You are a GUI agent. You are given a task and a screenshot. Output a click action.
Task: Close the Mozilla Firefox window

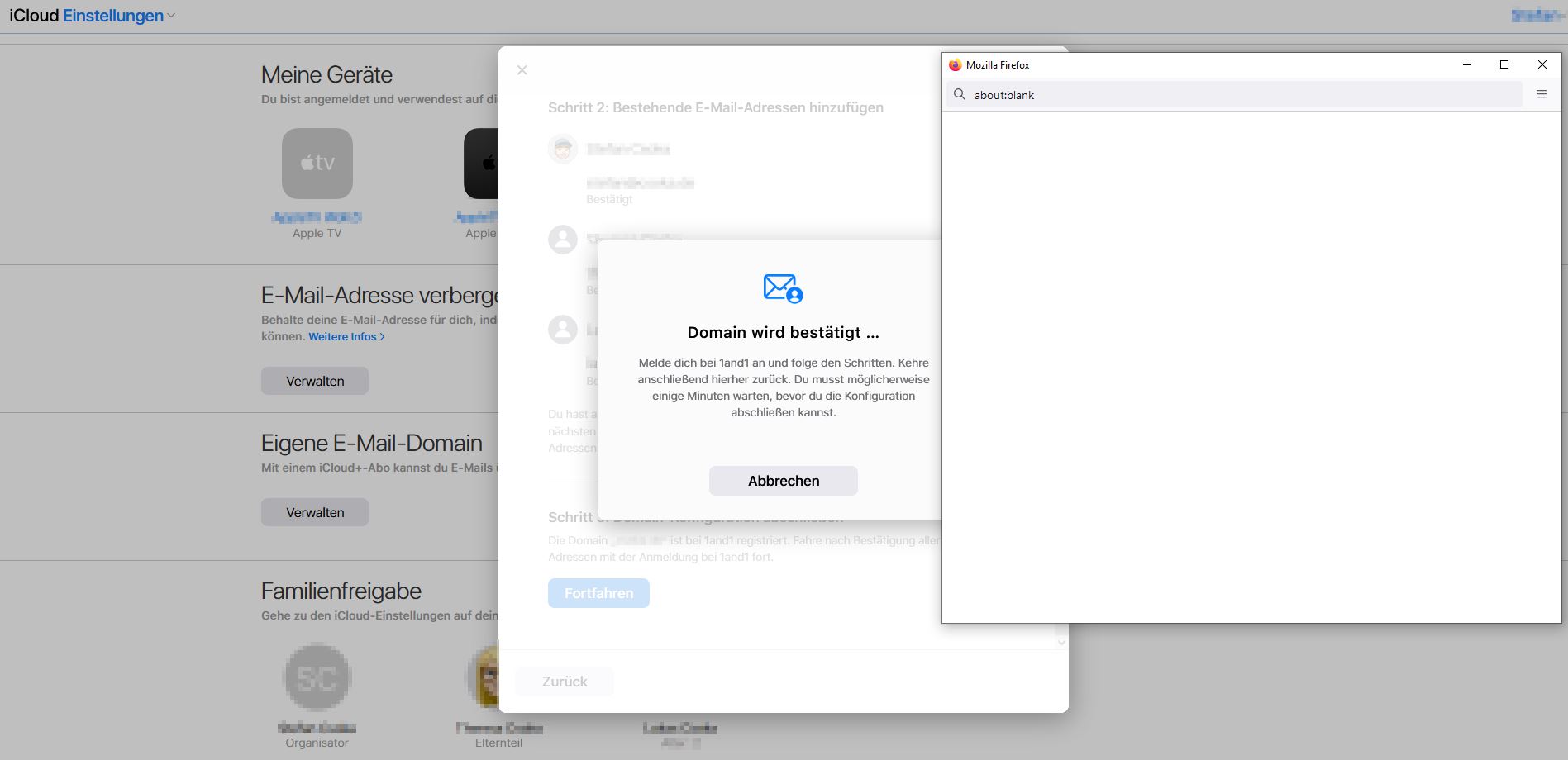click(x=1542, y=64)
